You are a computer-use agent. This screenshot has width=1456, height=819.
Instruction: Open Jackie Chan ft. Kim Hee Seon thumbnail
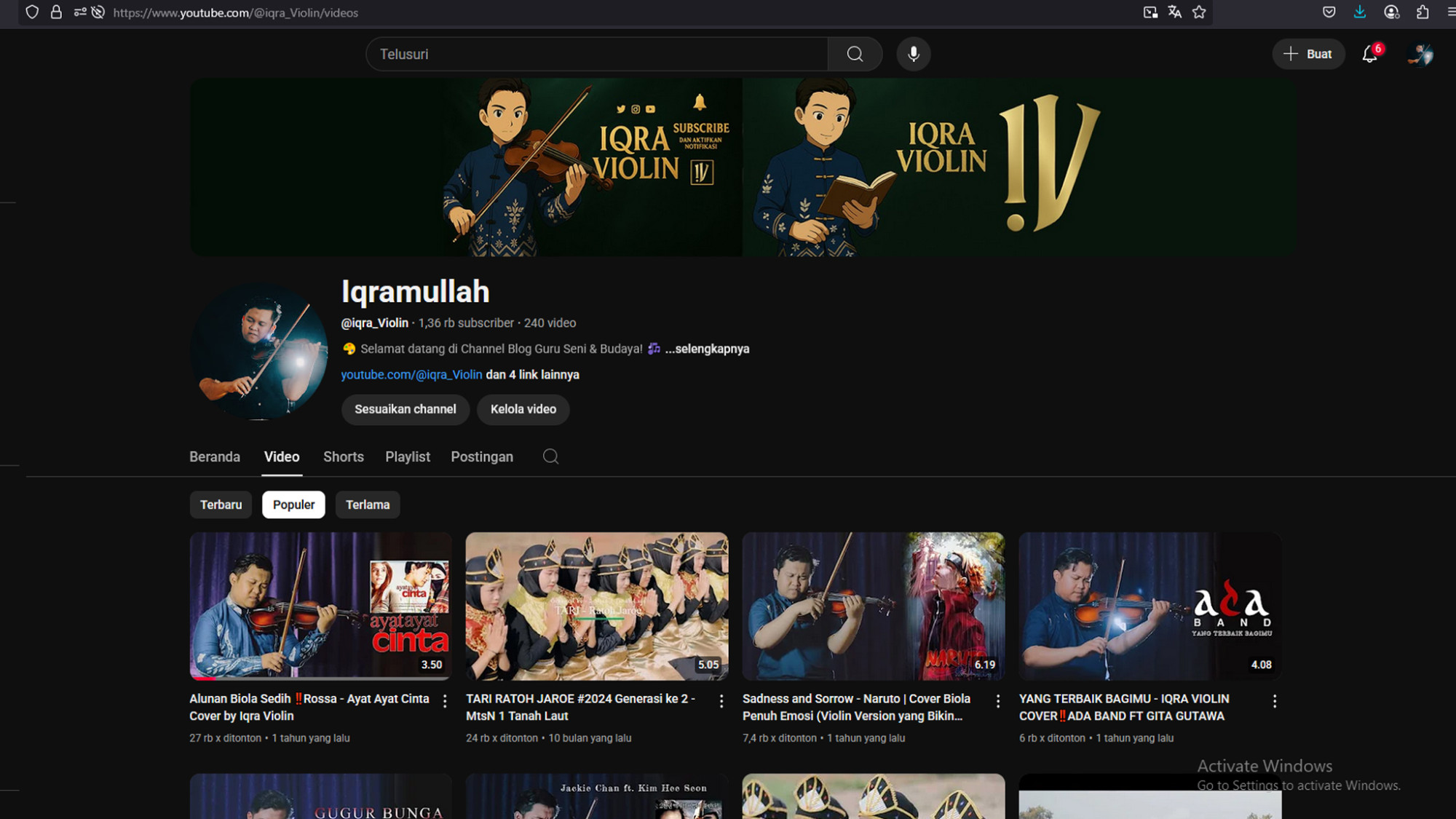597,796
